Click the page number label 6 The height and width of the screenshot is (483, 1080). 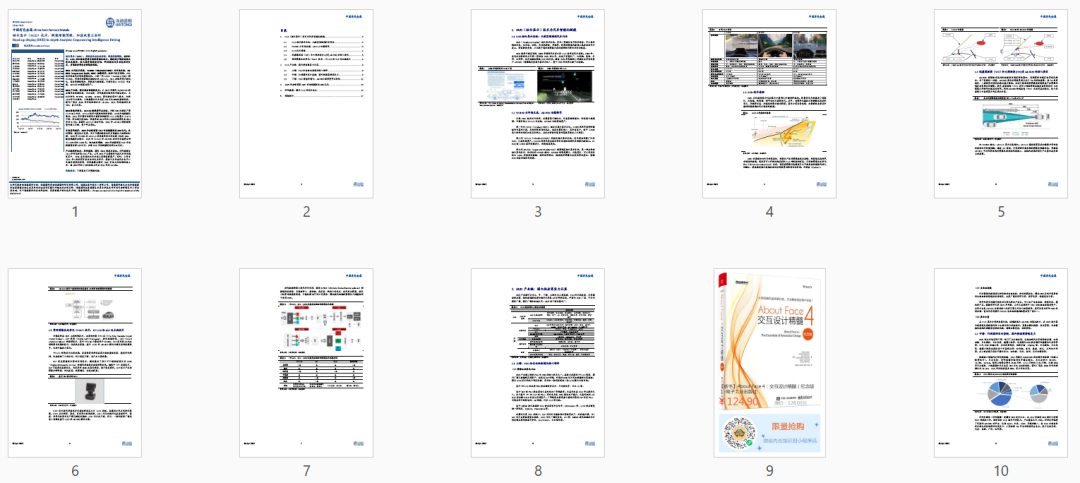(75, 470)
